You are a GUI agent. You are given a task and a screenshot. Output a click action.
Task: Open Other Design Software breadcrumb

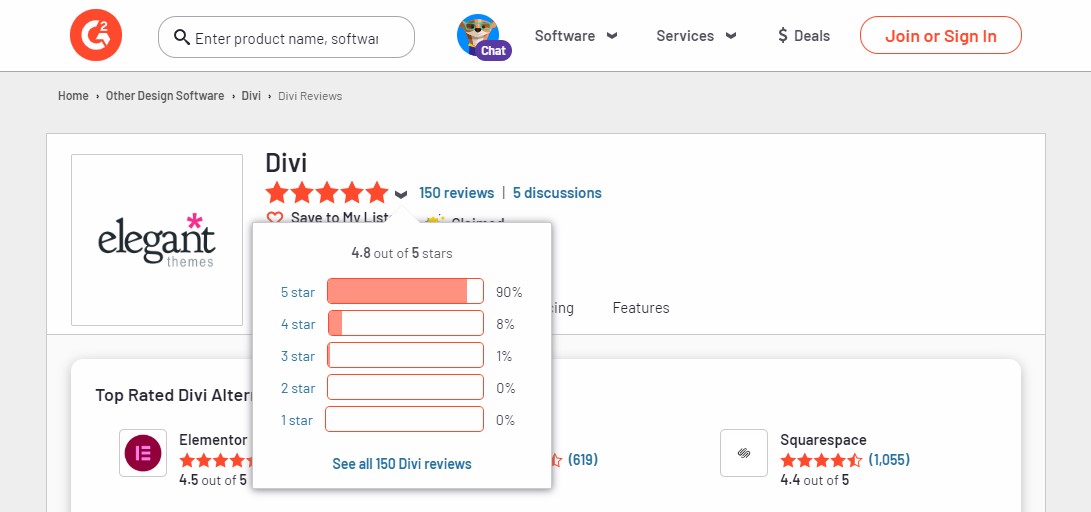(x=165, y=96)
